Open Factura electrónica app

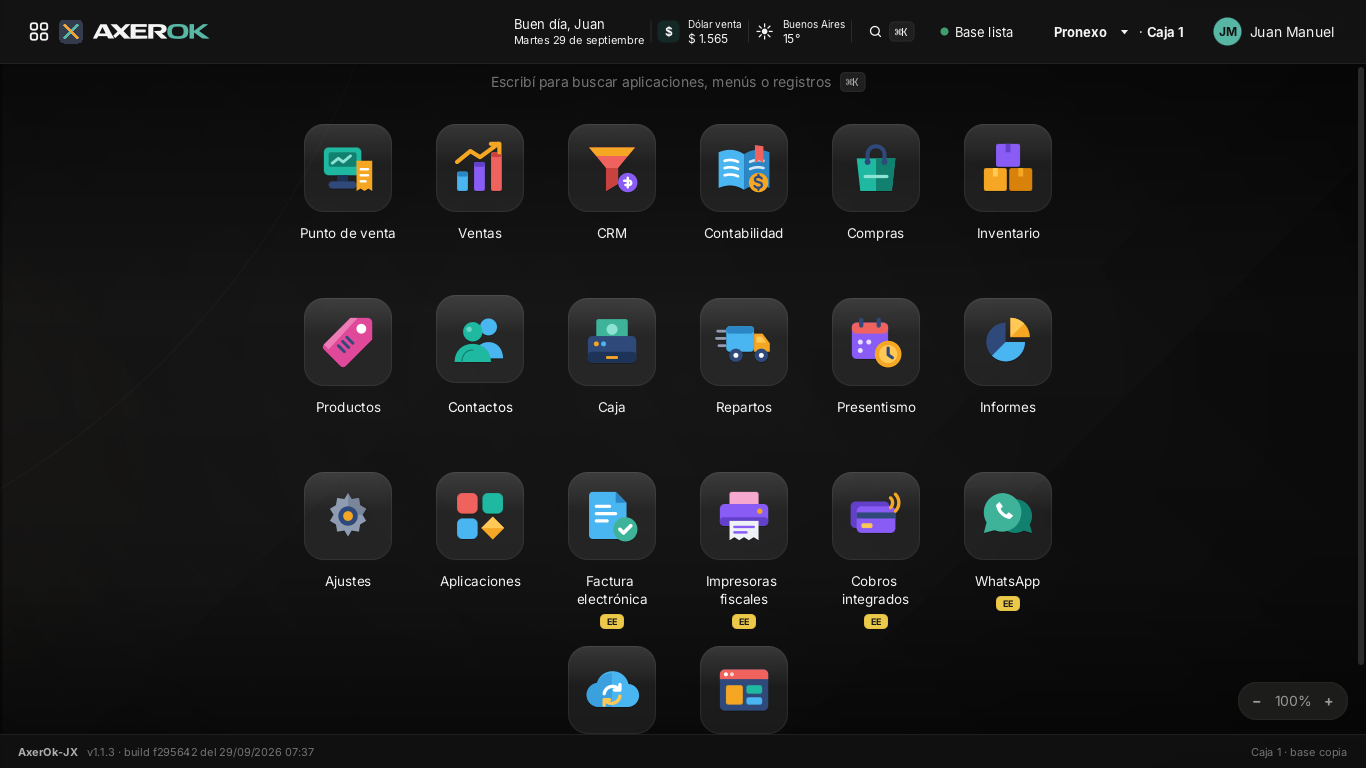click(x=612, y=516)
